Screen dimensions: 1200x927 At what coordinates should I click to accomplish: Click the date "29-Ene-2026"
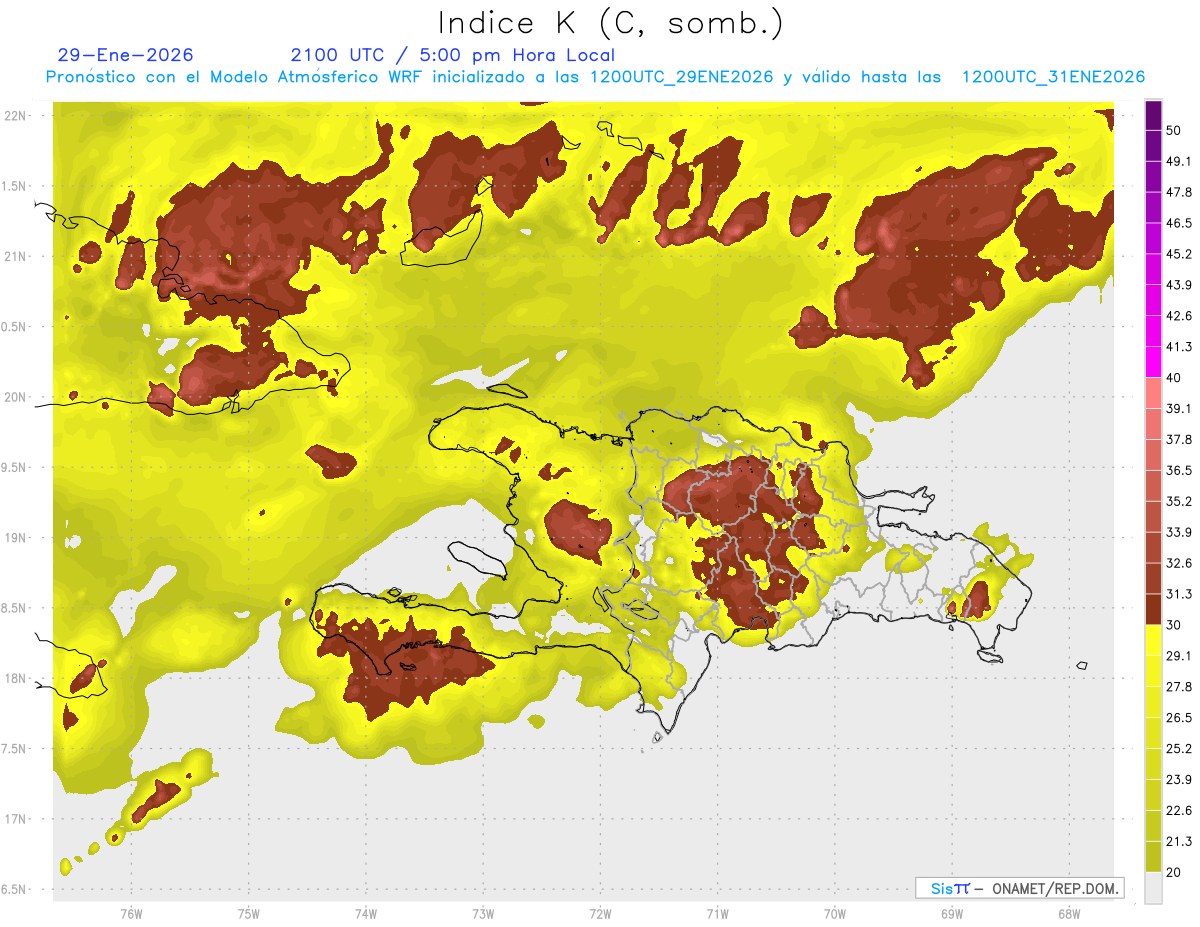[126, 55]
